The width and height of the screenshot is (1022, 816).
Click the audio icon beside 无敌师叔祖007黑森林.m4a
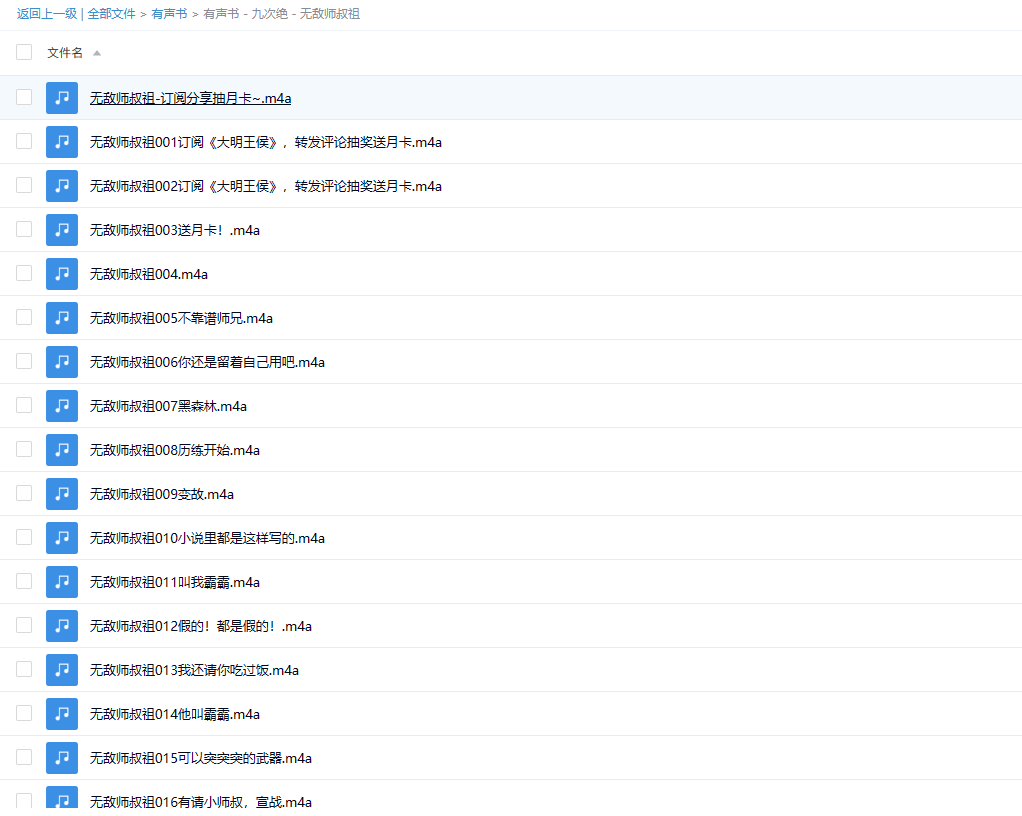point(62,406)
